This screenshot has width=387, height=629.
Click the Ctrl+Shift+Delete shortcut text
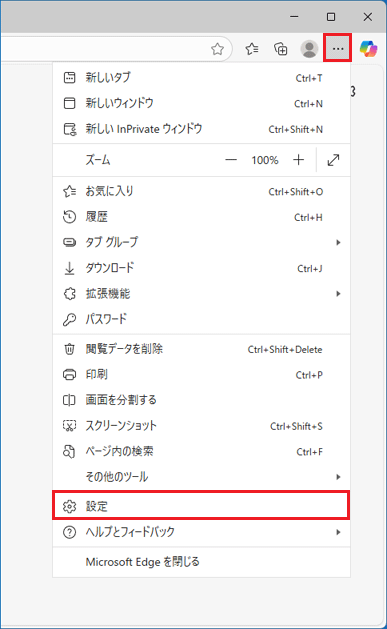click(285, 350)
